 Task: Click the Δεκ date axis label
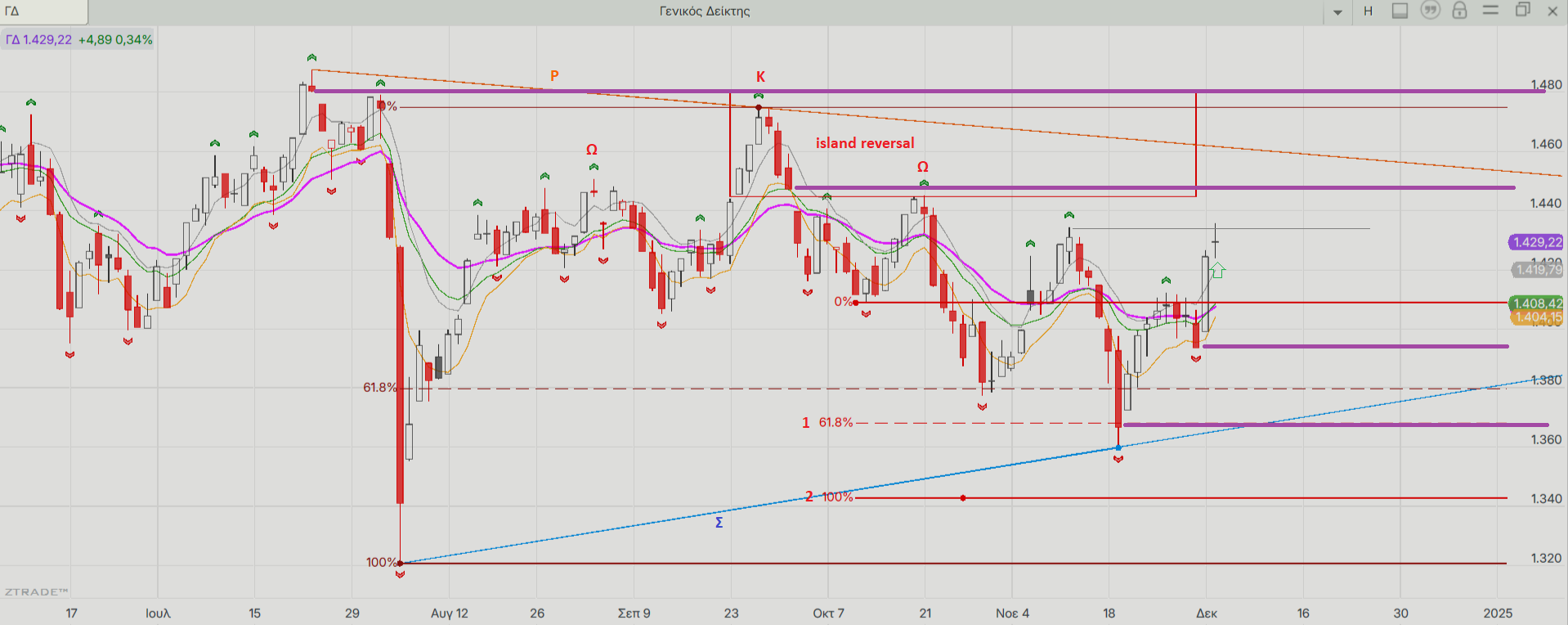[x=1207, y=614]
